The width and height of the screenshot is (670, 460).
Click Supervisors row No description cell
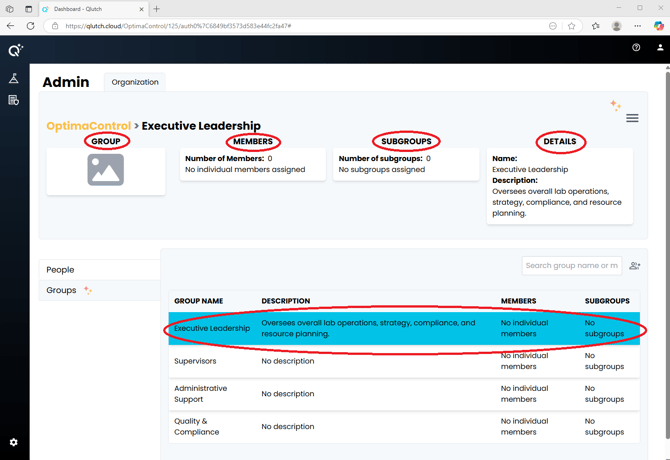(x=288, y=361)
